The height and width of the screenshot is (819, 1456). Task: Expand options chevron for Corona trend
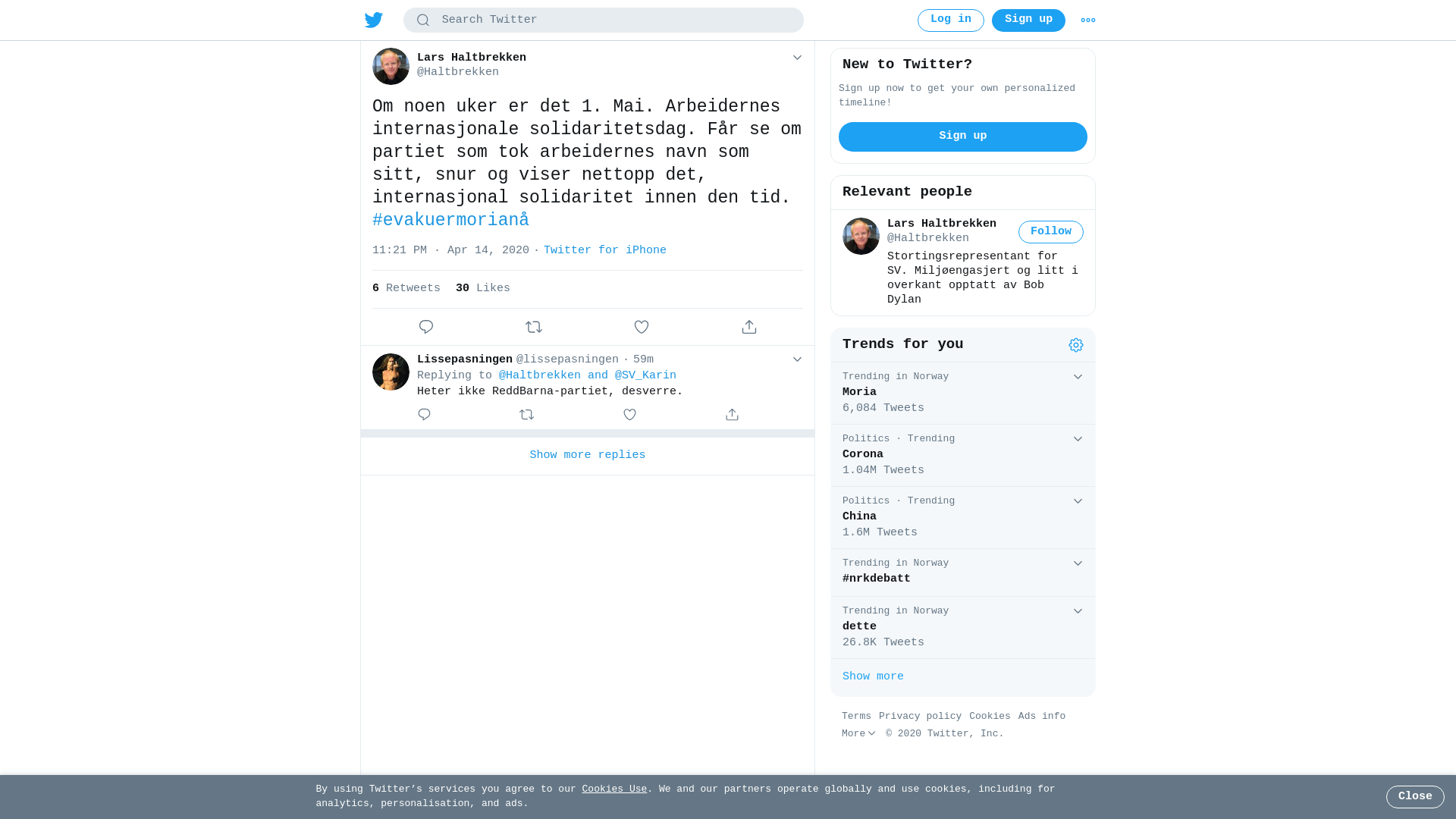click(x=1078, y=439)
